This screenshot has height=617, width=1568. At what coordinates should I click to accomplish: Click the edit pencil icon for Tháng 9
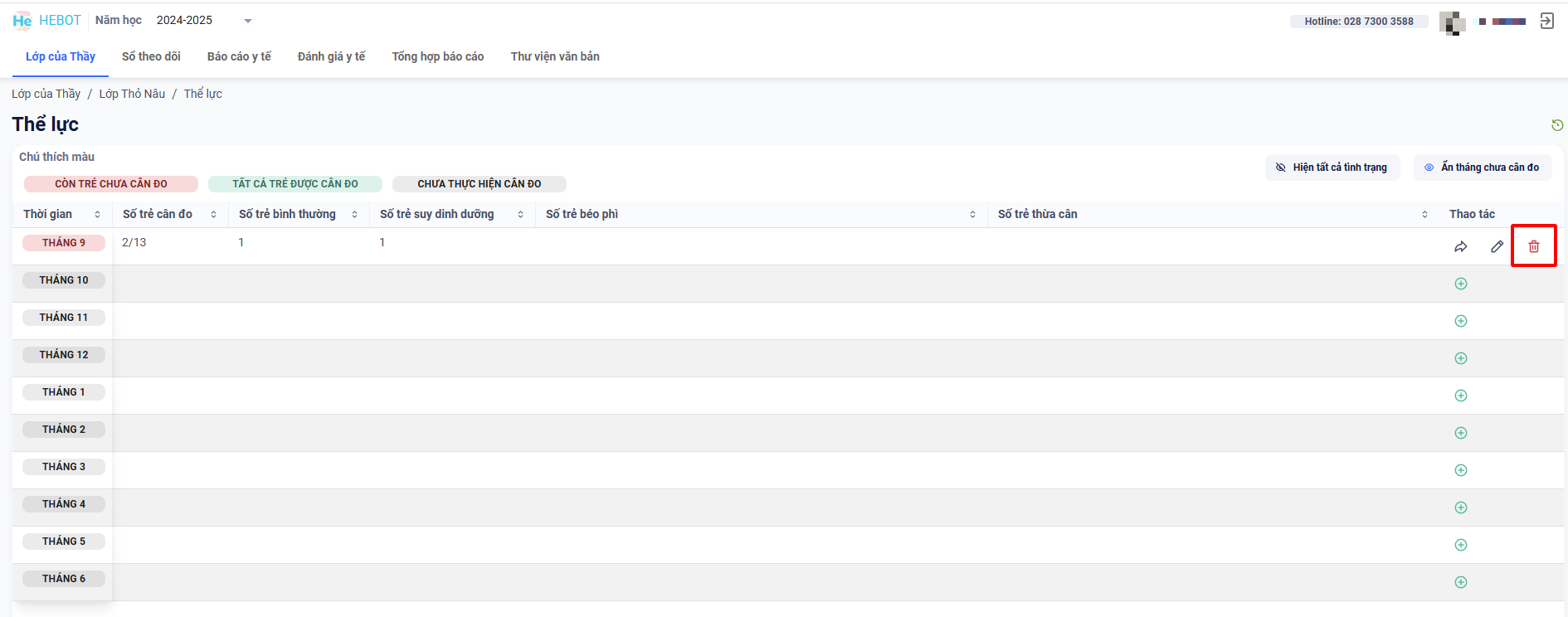1497,246
